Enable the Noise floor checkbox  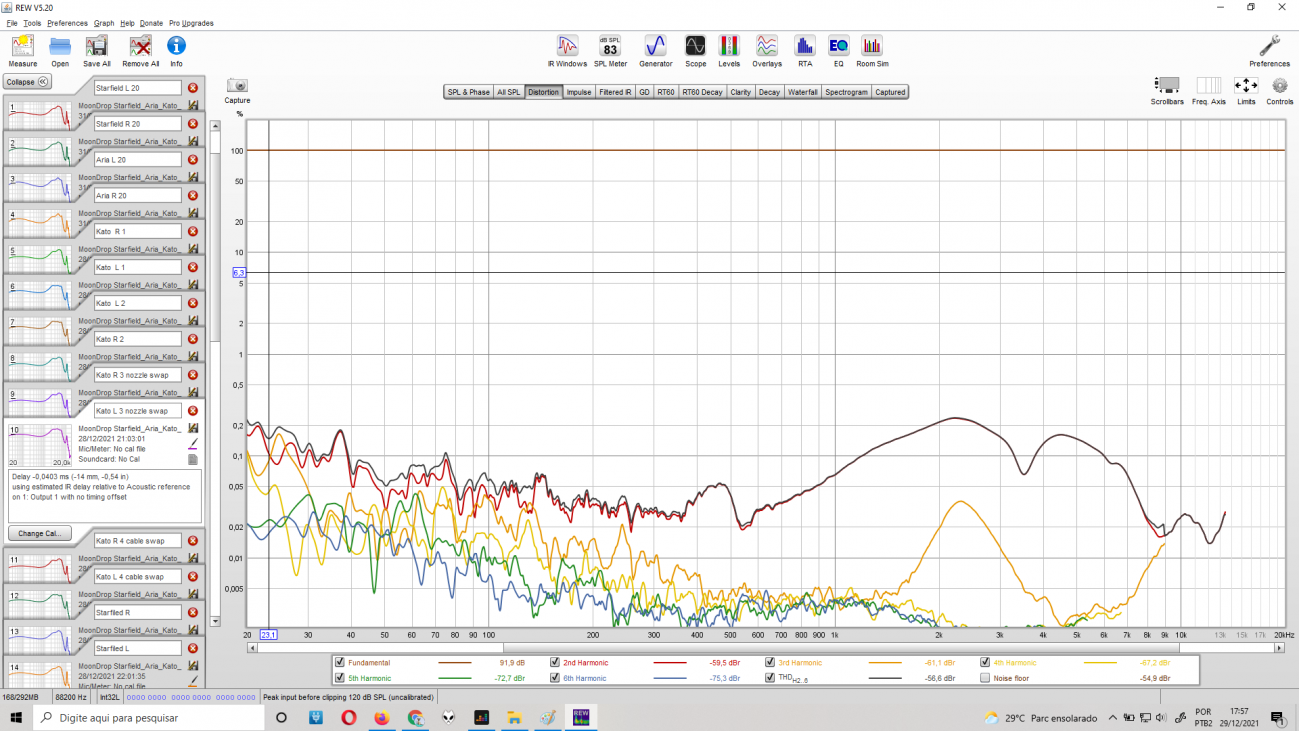985,678
